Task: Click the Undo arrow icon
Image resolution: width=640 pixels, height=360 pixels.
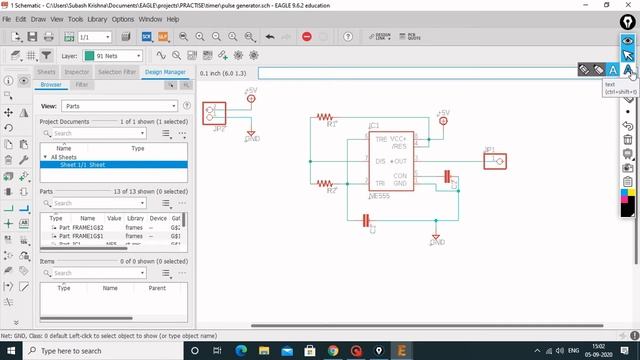Action: click(x=270, y=37)
